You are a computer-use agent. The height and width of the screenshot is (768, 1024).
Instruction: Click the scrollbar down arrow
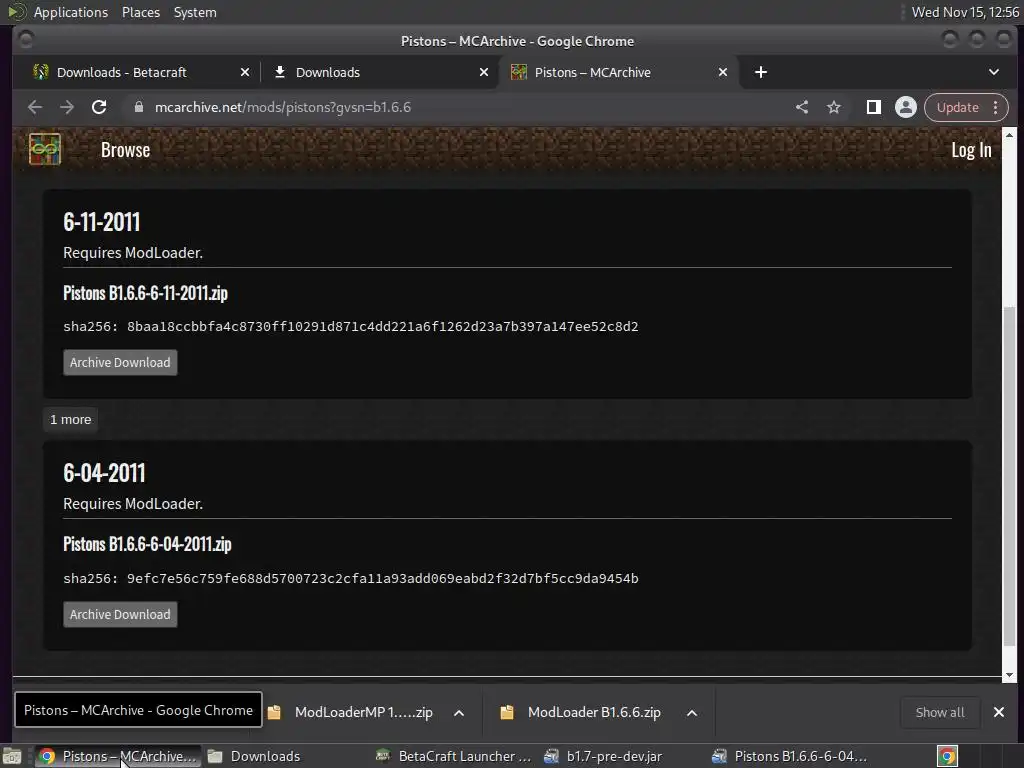[x=1009, y=675]
